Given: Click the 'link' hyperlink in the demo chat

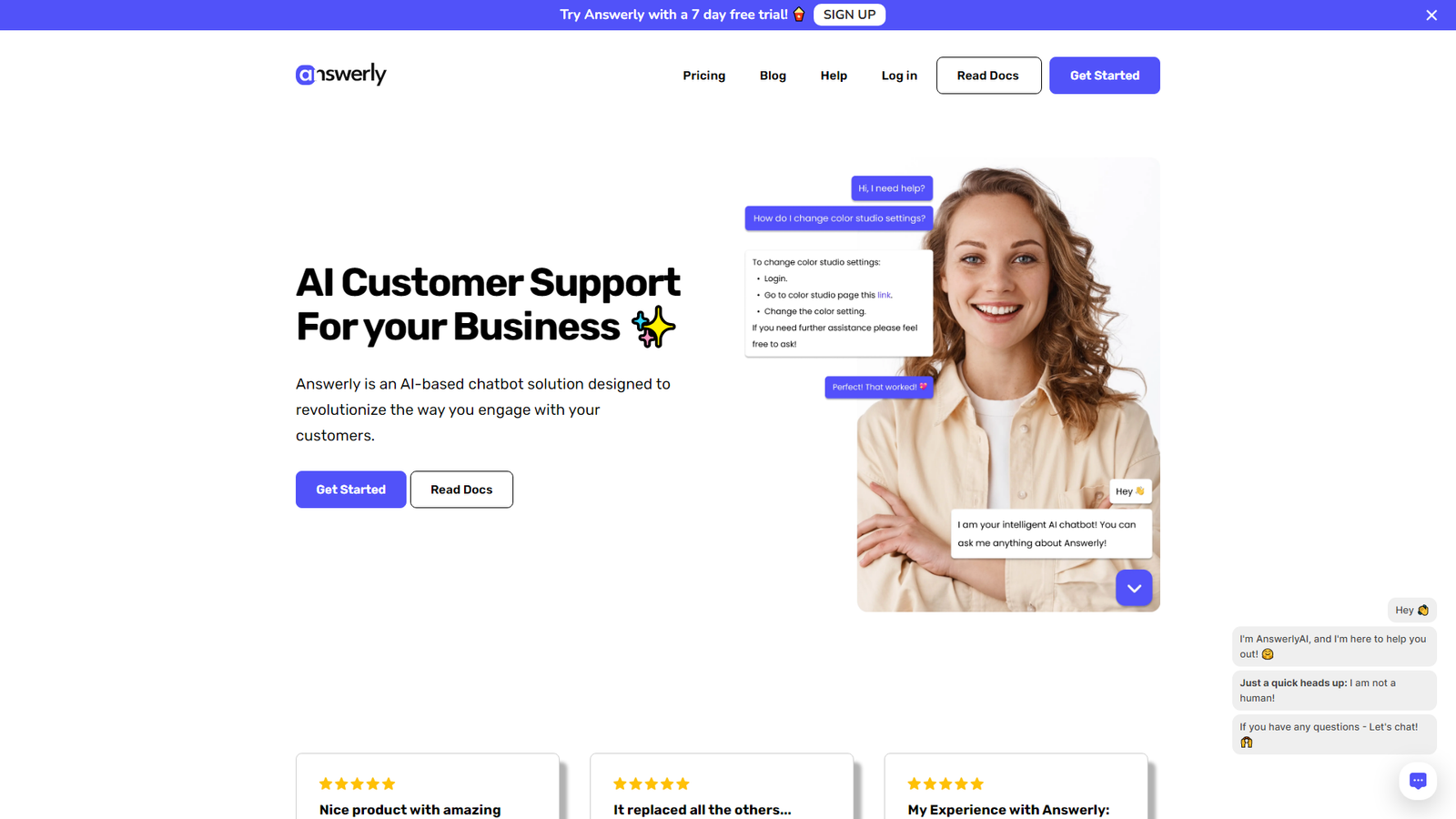Looking at the screenshot, I should click(x=884, y=295).
